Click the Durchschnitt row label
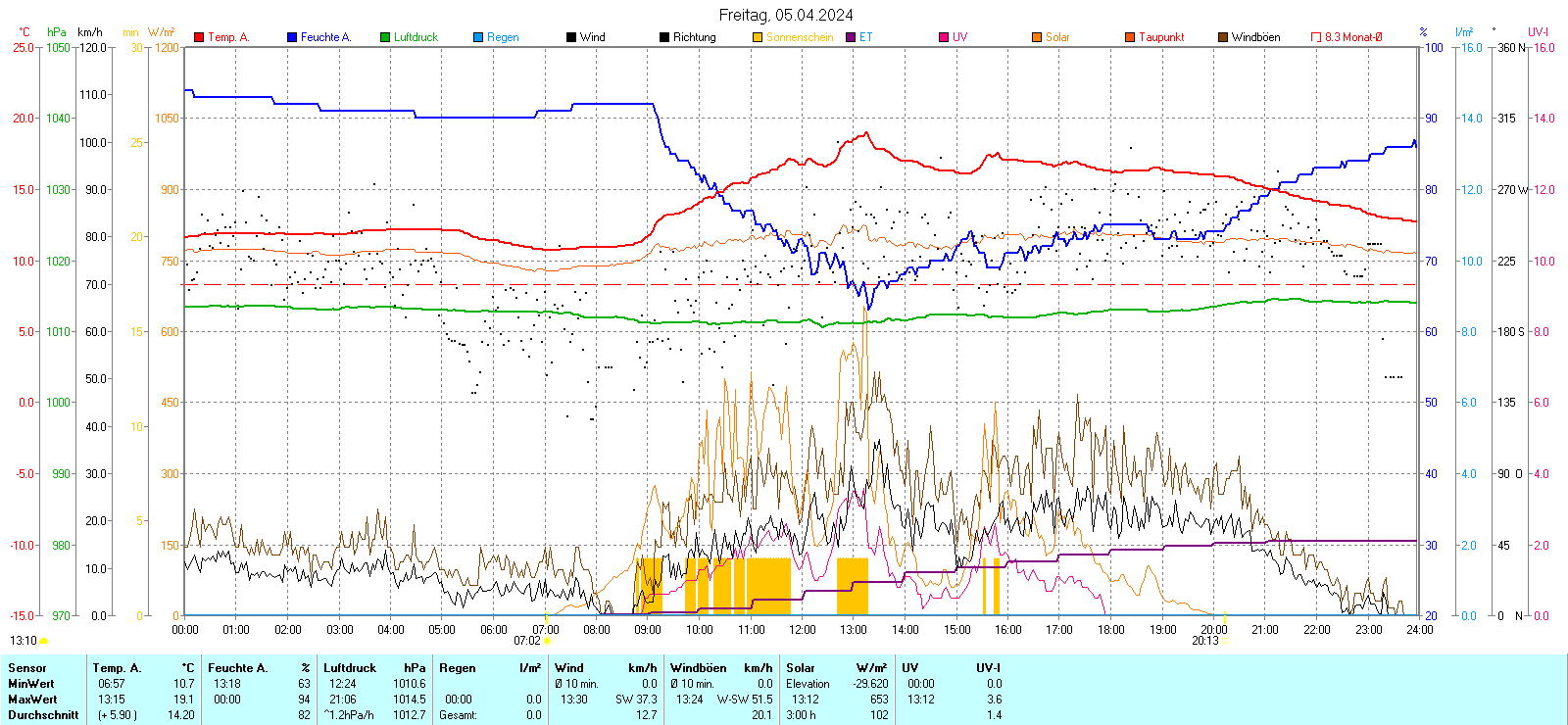 [43, 715]
